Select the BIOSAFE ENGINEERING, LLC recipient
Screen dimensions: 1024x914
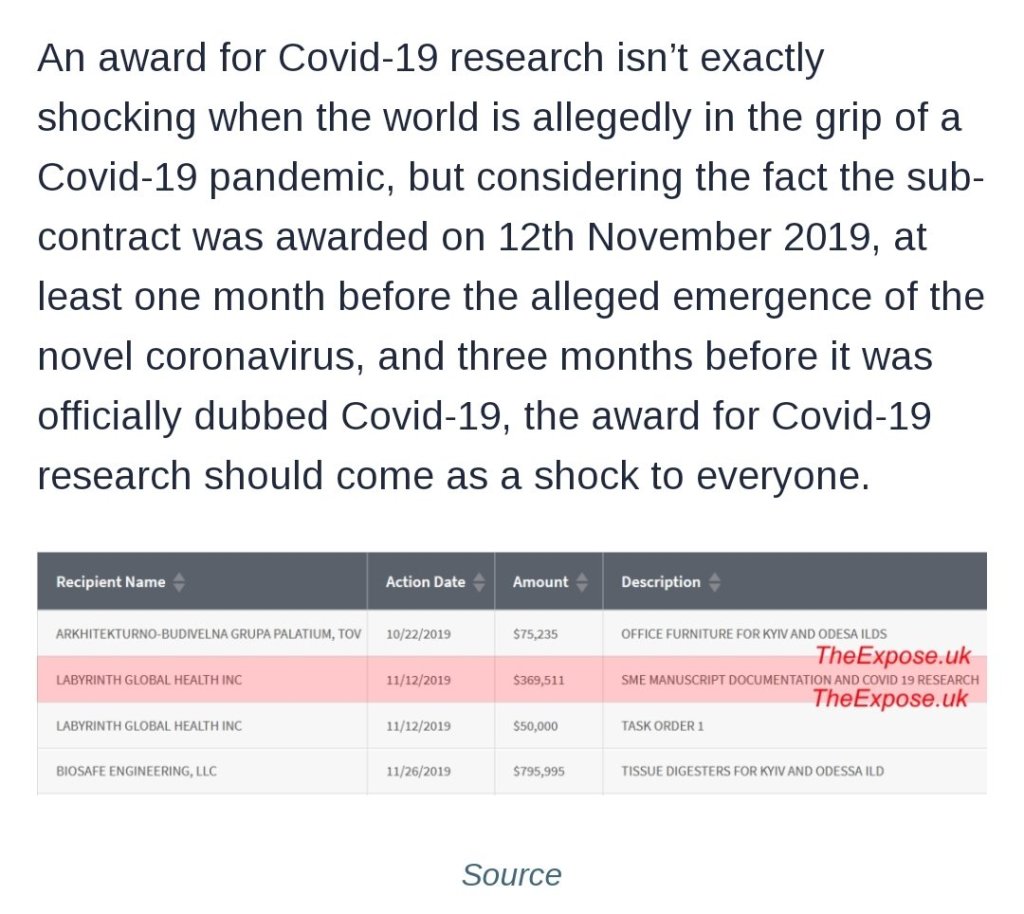coord(136,771)
